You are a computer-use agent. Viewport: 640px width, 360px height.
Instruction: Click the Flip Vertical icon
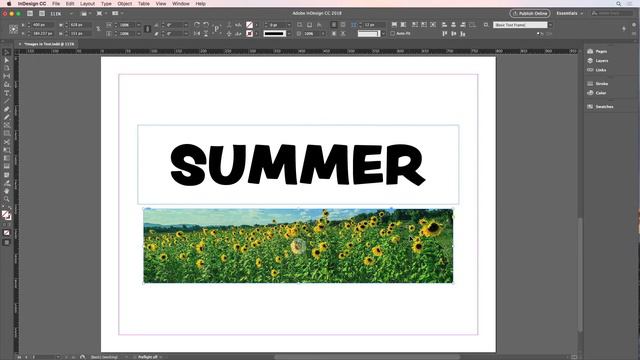tap(206, 33)
